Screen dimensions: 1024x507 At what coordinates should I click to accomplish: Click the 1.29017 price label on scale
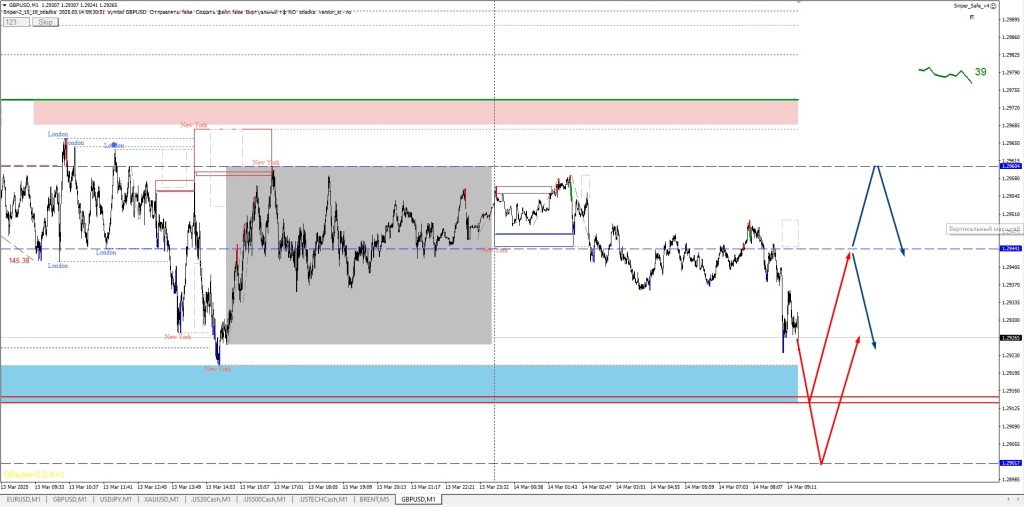click(1010, 463)
